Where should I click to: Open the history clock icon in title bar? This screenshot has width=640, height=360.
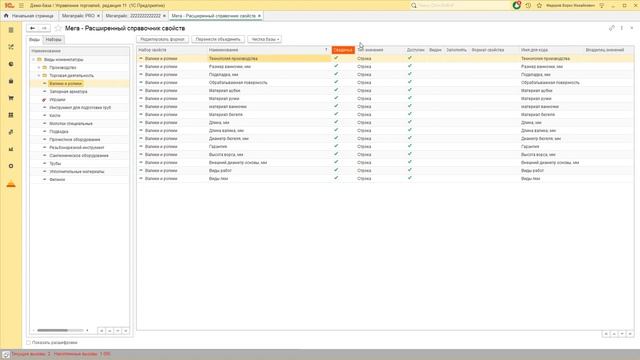click(x=528, y=5)
